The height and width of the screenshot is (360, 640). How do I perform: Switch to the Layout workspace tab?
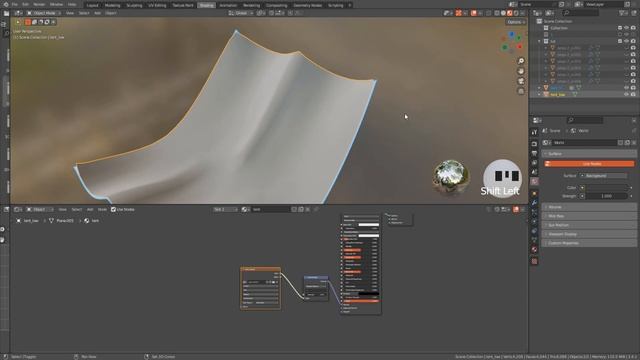(93, 5)
